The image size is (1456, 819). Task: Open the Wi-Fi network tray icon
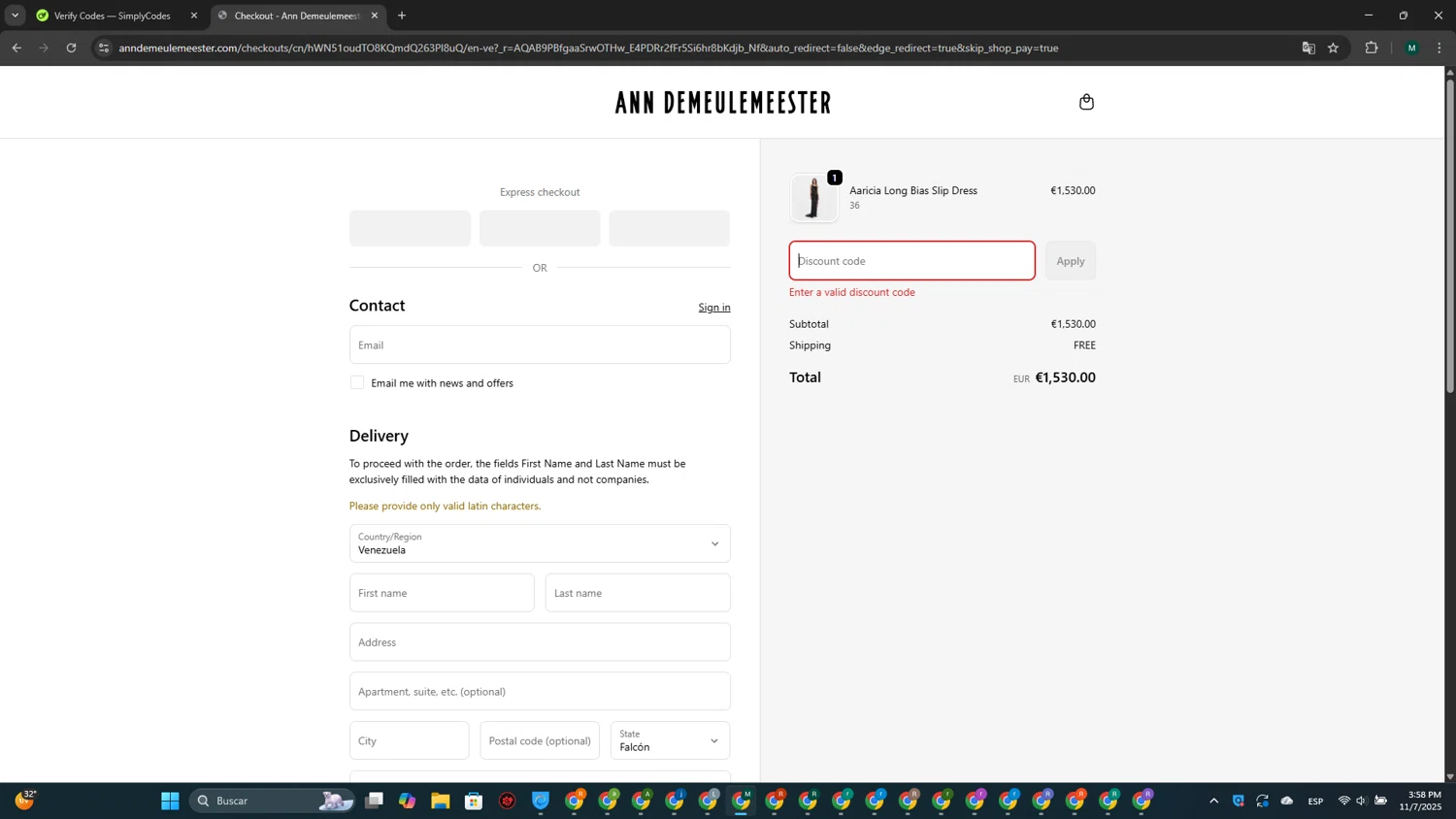(1344, 801)
